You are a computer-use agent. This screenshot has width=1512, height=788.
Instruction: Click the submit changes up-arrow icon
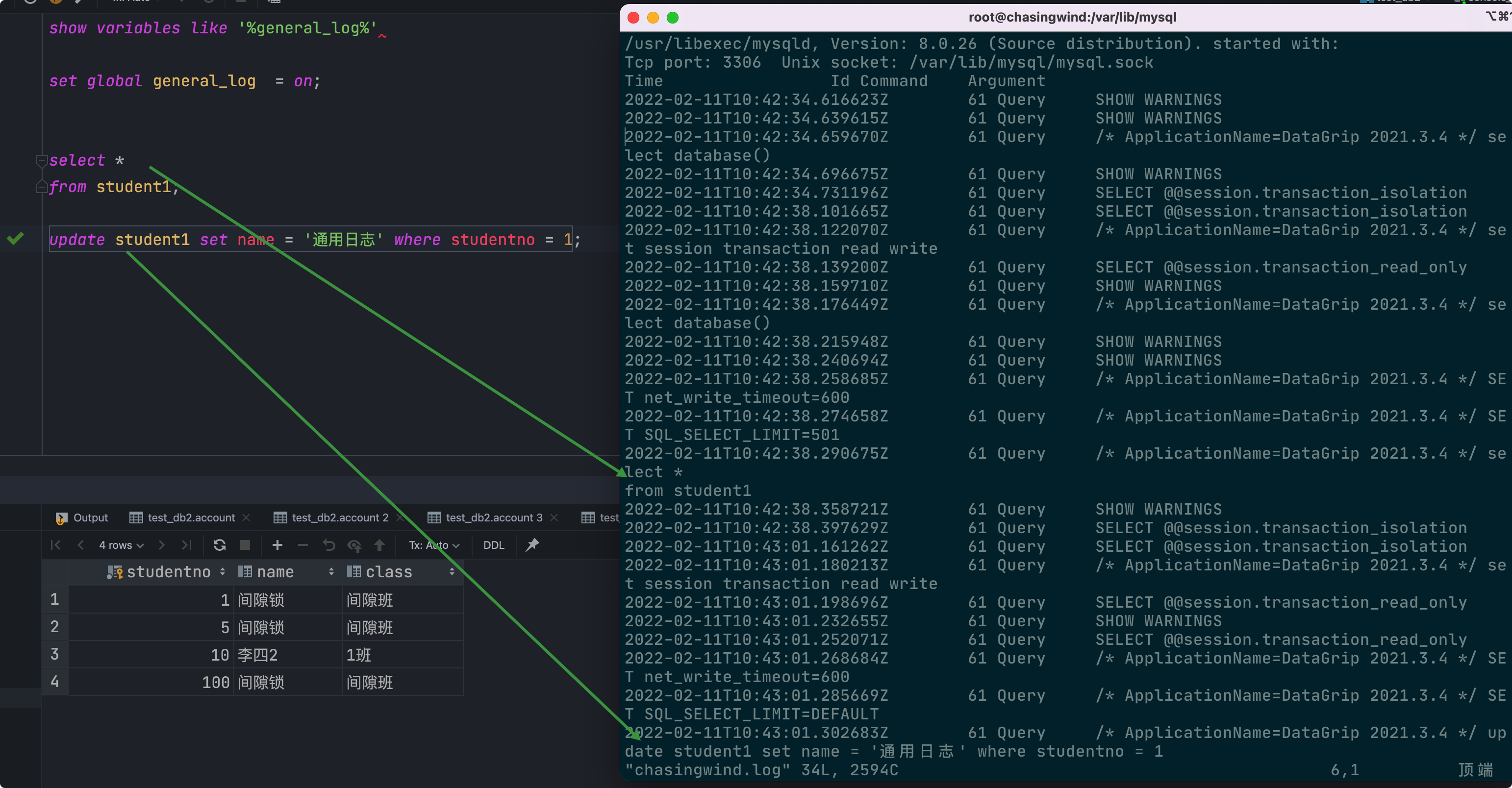coord(380,545)
